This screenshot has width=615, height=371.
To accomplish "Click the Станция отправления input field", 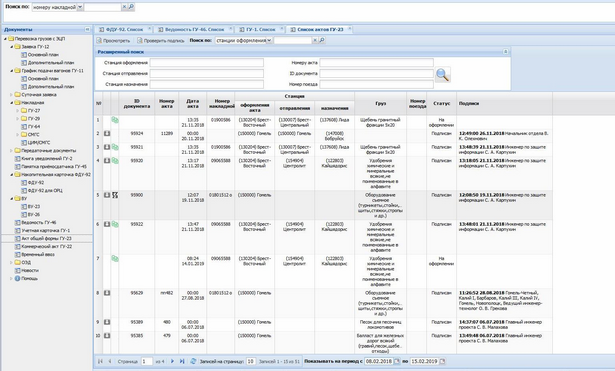I will coord(207,73).
